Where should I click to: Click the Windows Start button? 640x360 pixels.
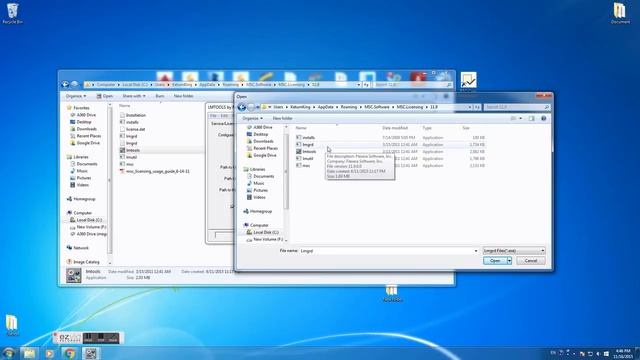click(x=8, y=353)
